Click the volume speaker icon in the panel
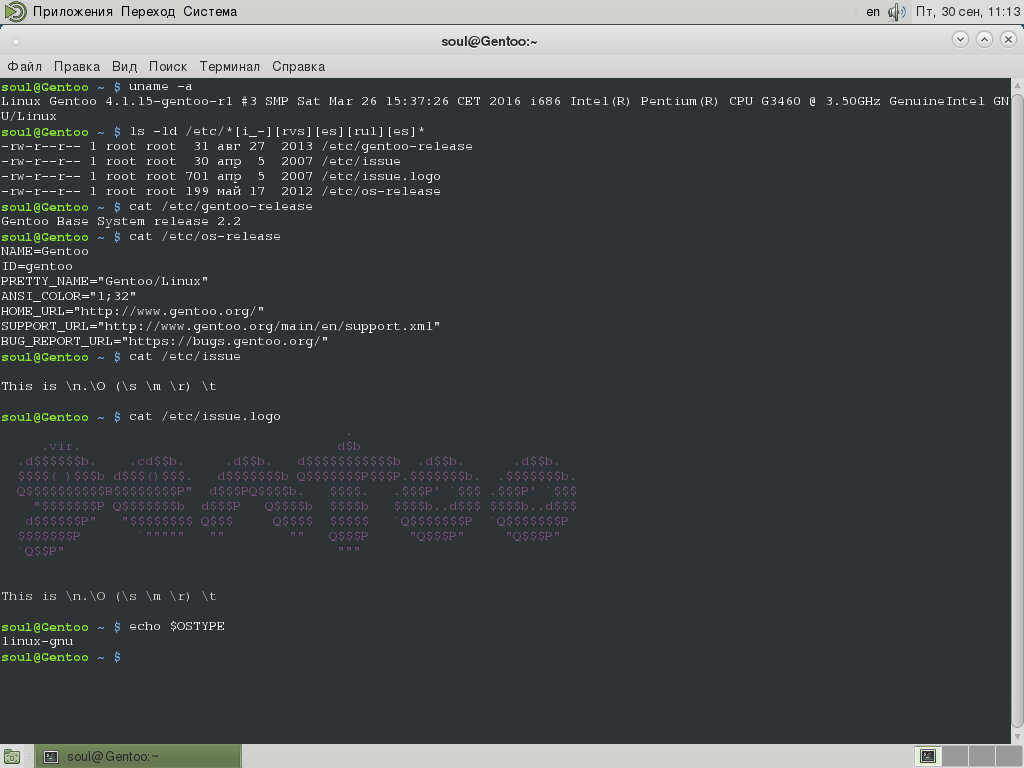 point(897,11)
